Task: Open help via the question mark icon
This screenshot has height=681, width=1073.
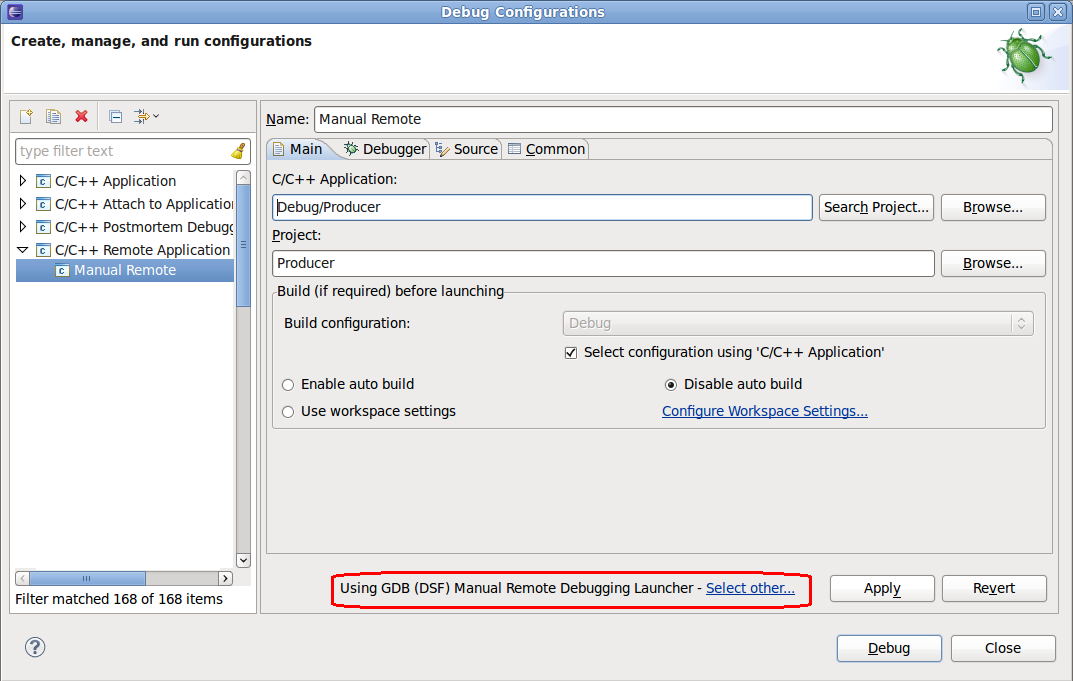Action: (35, 647)
